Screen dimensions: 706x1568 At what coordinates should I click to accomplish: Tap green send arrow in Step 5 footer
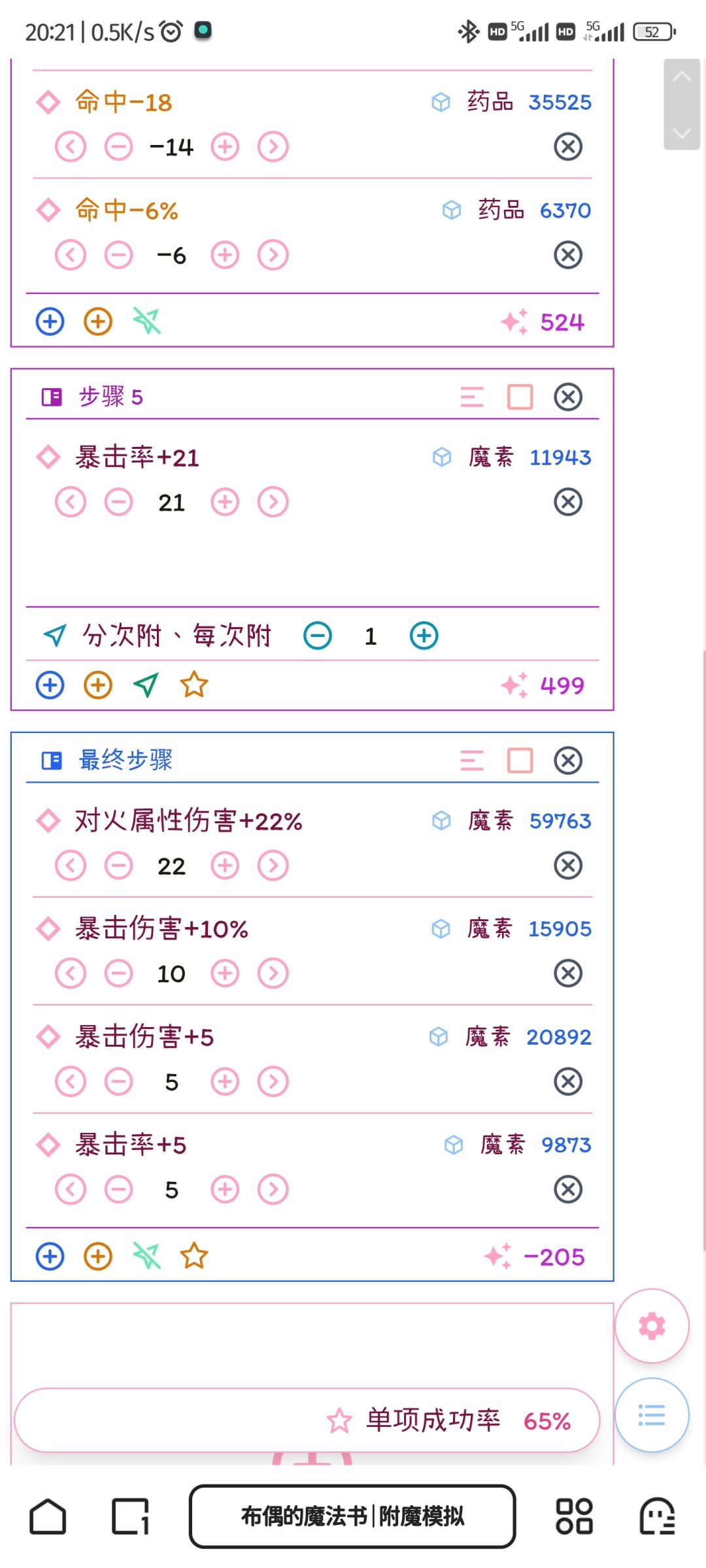[146, 685]
